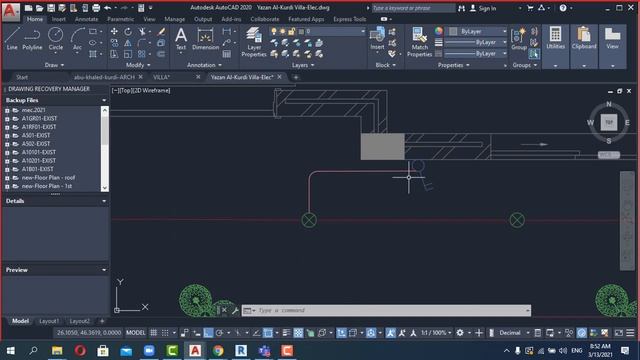Click the Customization menu icon in status bar

tap(630, 333)
